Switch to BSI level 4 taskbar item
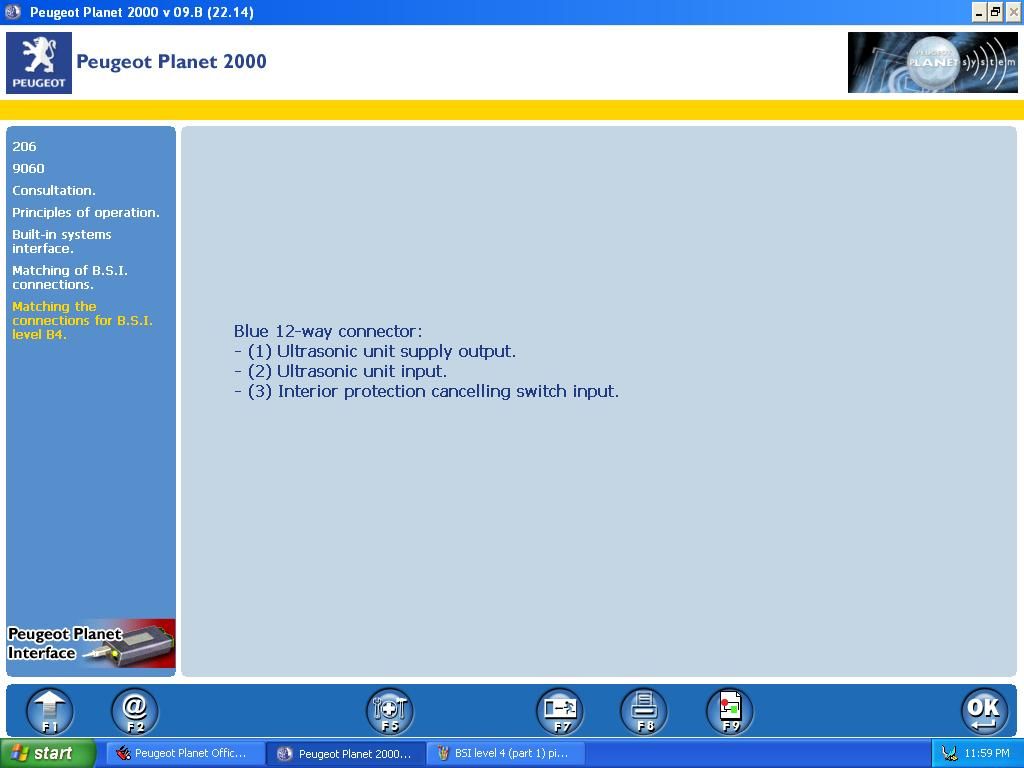Viewport: 1024px width, 768px height. [505, 753]
